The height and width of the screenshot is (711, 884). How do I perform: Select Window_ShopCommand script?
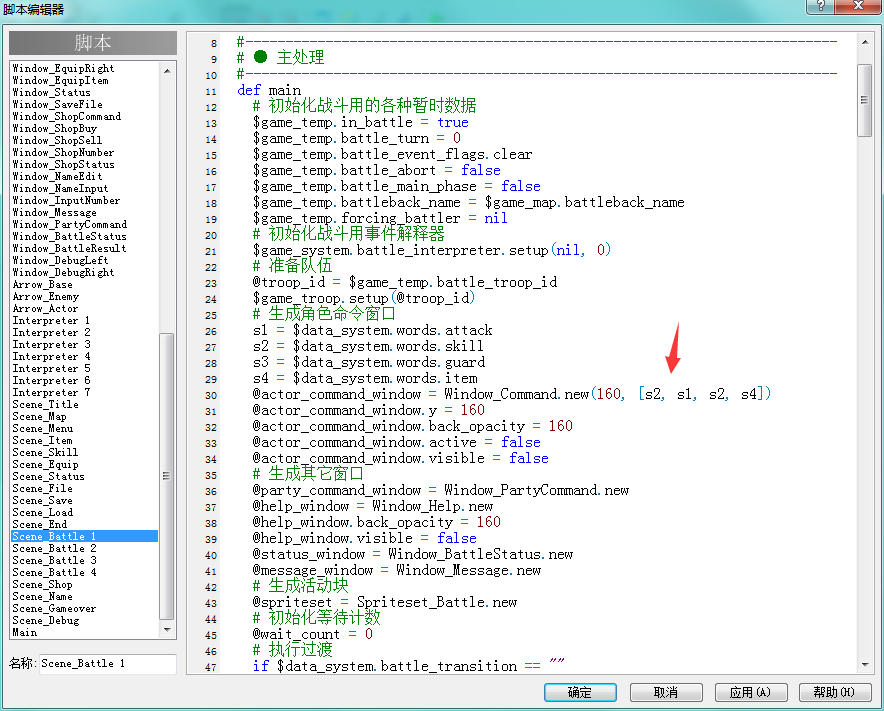click(x=67, y=116)
